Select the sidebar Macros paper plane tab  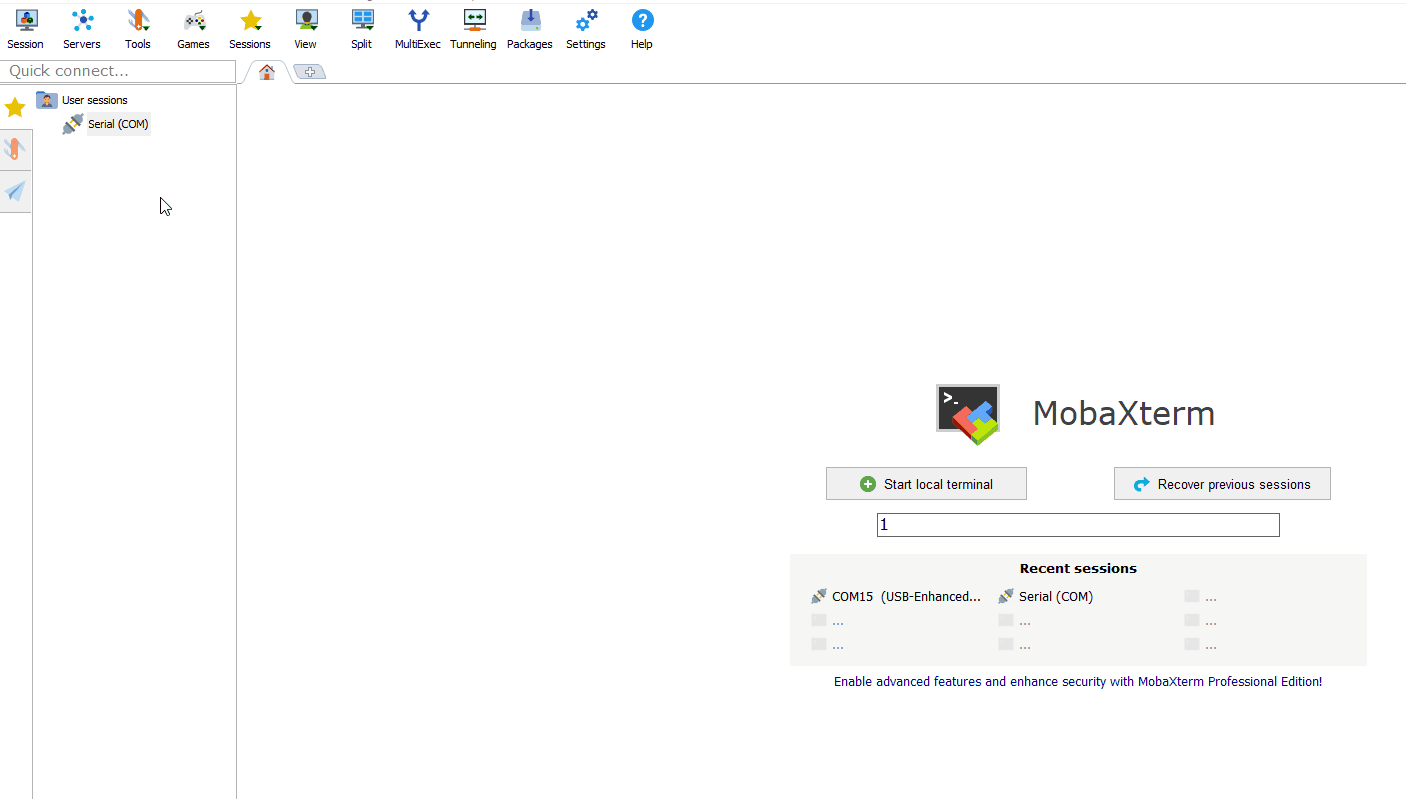tap(15, 191)
